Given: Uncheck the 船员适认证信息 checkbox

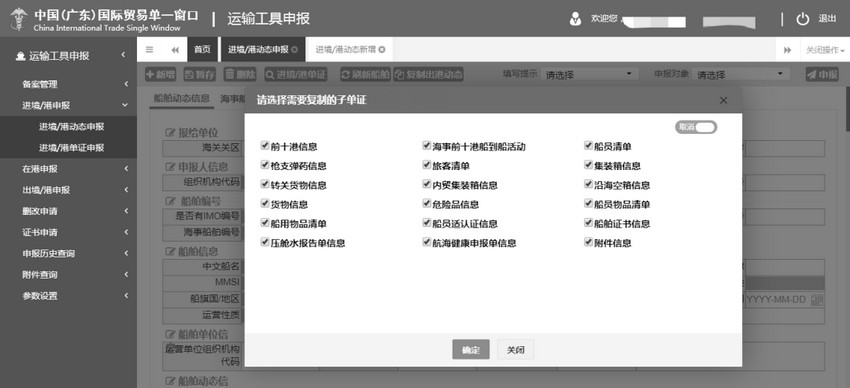Looking at the screenshot, I should (x=427, y=223).
